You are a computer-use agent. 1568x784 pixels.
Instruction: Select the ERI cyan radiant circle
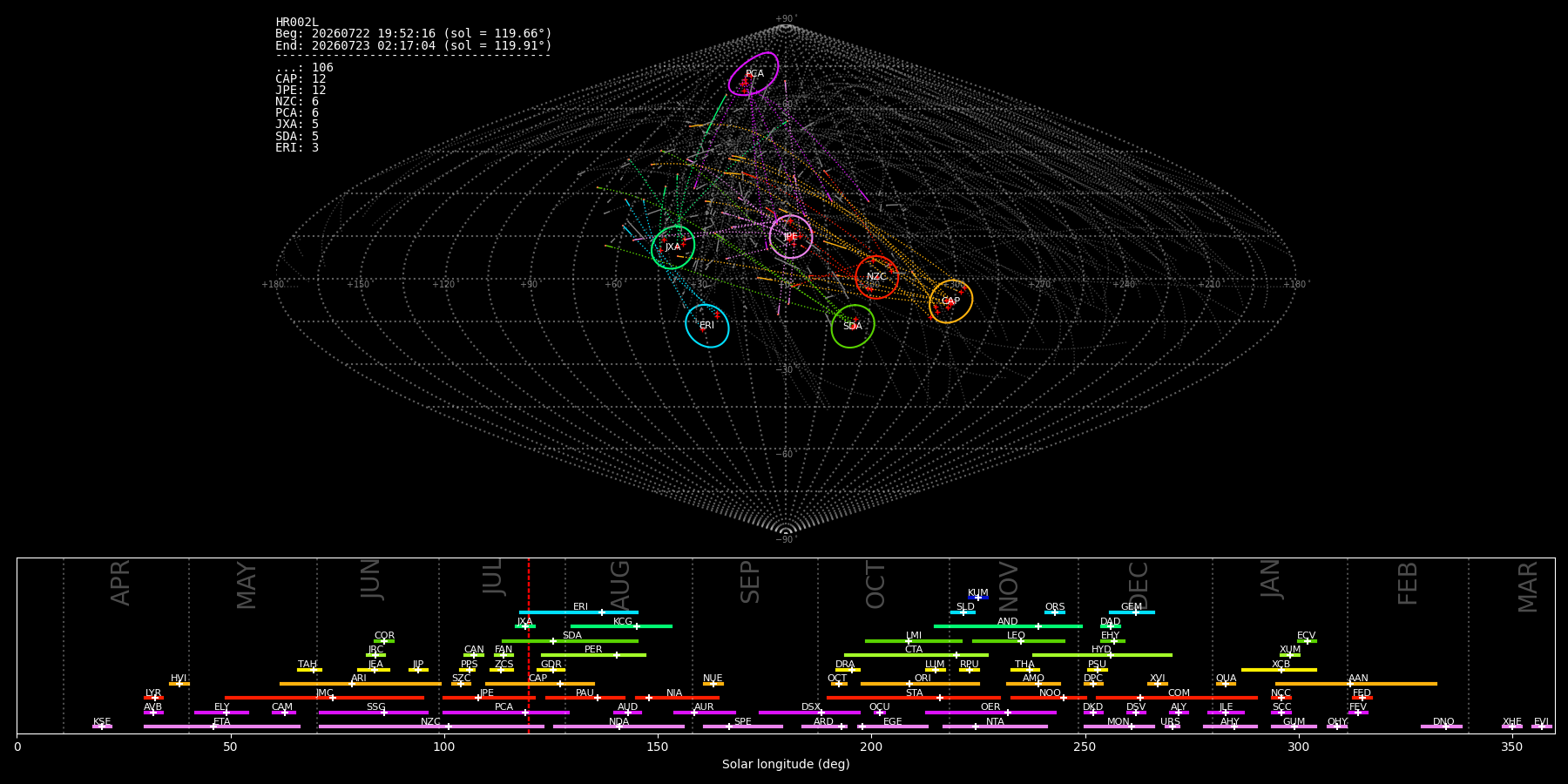(707, 326)
